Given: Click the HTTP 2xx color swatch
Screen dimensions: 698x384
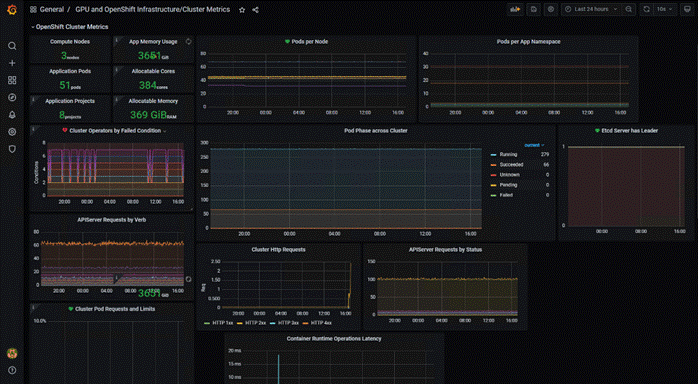Looking at the screenshot, I should pyautogui.click(x=240, y=323).
